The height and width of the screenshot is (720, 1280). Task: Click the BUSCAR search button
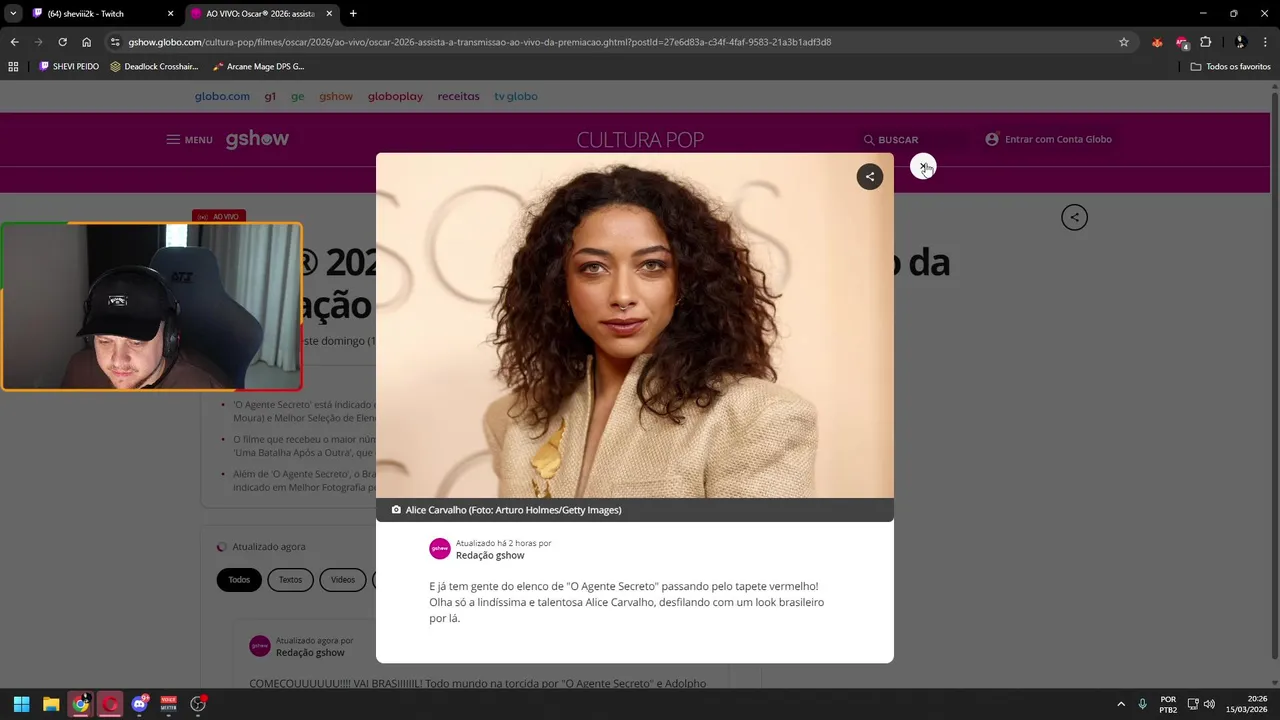(891, 140)
